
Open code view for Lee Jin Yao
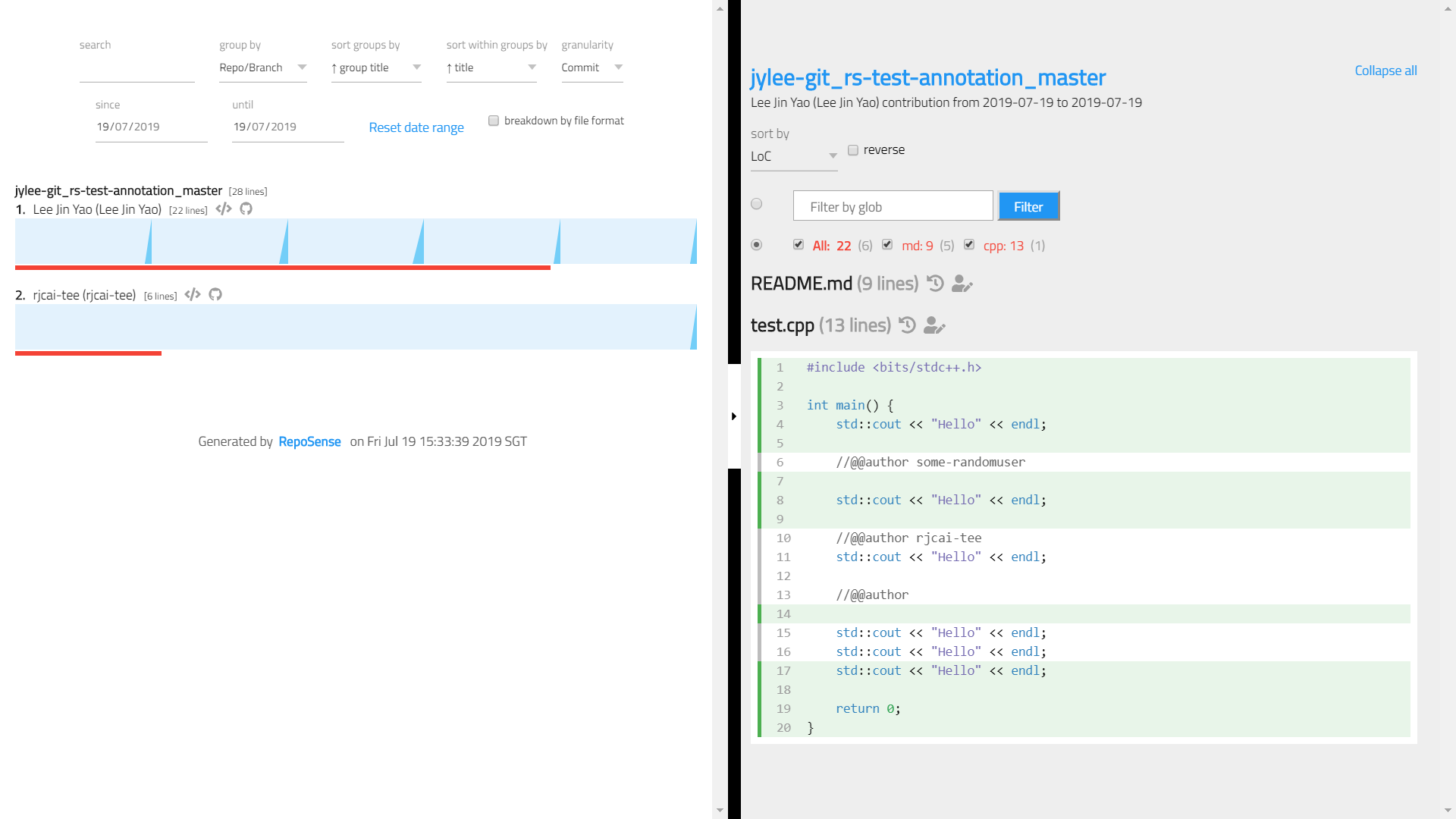(x=223, y=209)
